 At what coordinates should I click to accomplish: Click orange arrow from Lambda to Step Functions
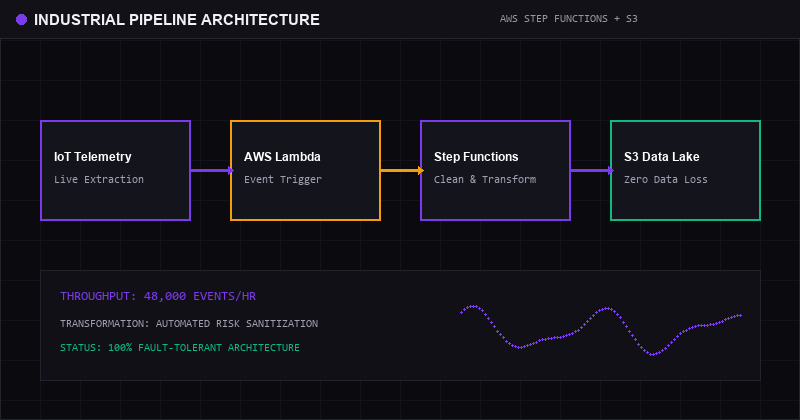point(402,170)
